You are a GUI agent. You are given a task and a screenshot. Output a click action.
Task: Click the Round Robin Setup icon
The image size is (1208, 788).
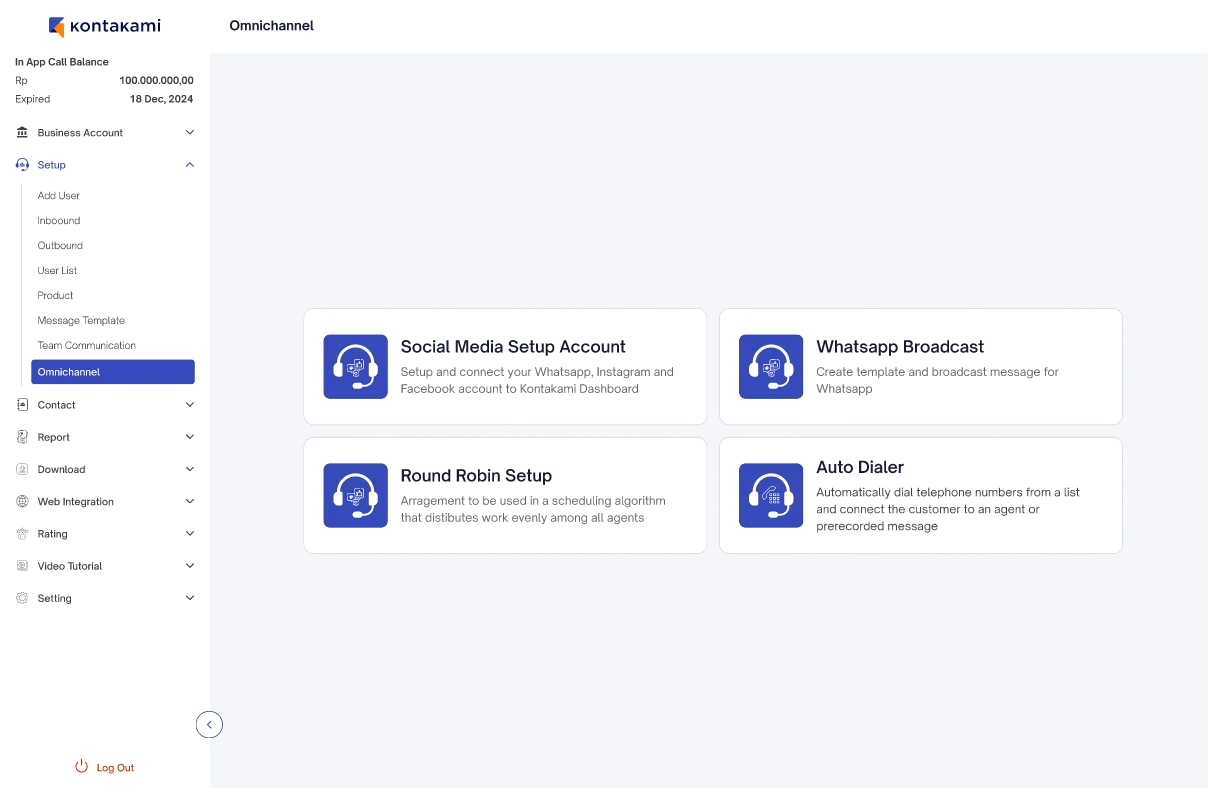355,495
